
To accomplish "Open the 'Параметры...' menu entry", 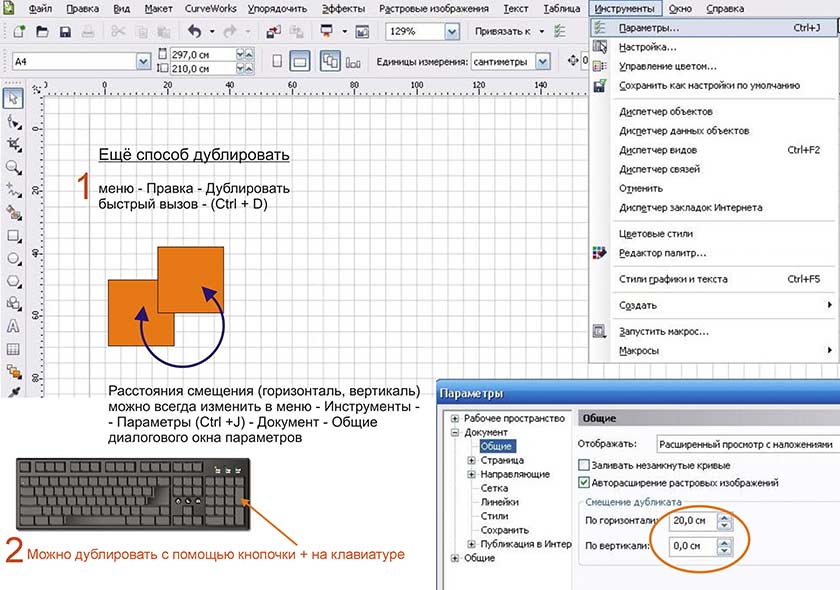I will click(x=649, y=28).
